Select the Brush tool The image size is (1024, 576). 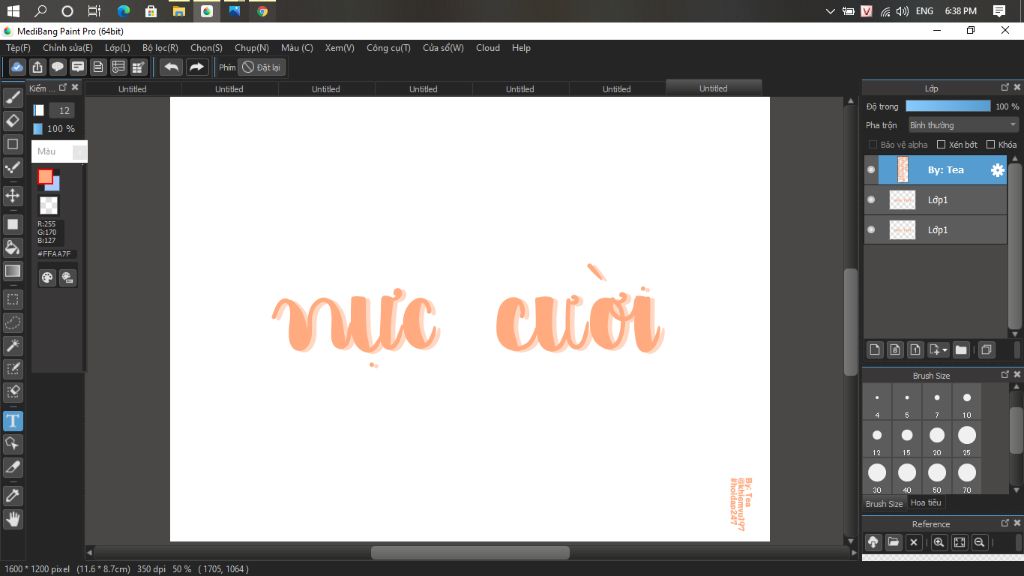pos(12,98)
